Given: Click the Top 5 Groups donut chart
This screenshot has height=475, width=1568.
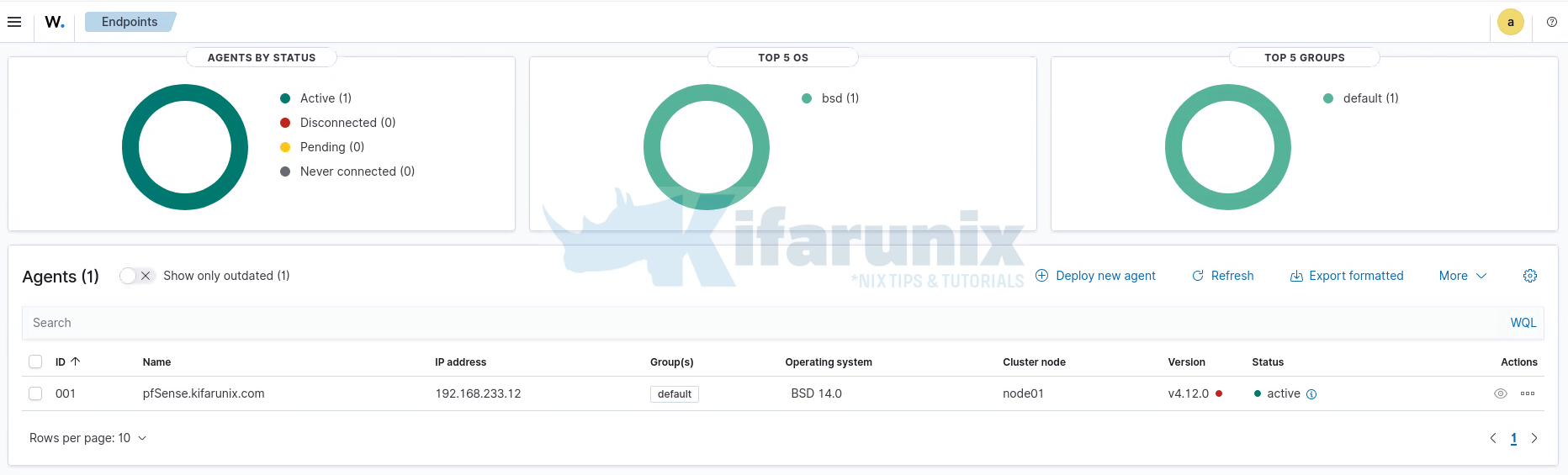Looking at the screenshot, I should [1228, 147].
